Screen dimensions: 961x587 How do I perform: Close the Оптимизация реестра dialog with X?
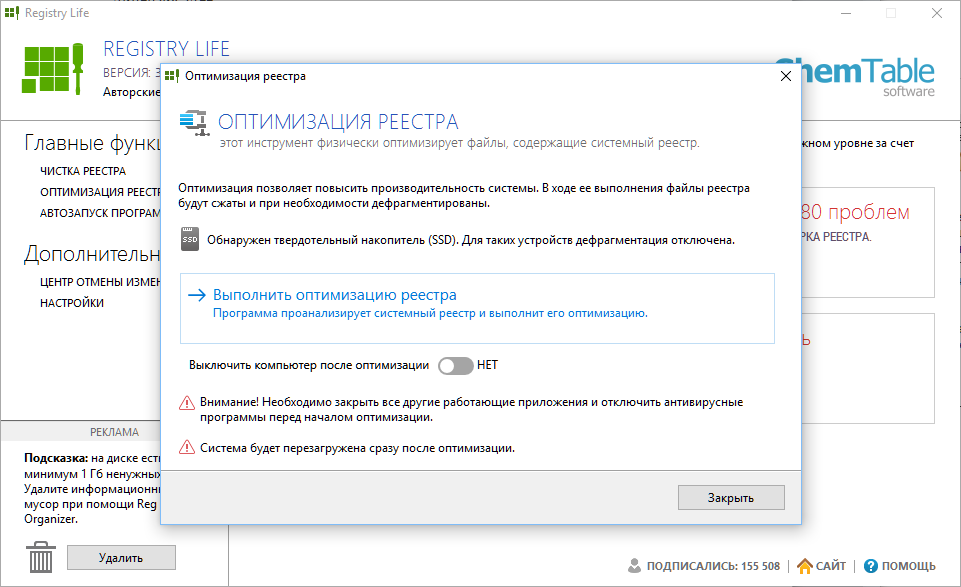[786, 76]
